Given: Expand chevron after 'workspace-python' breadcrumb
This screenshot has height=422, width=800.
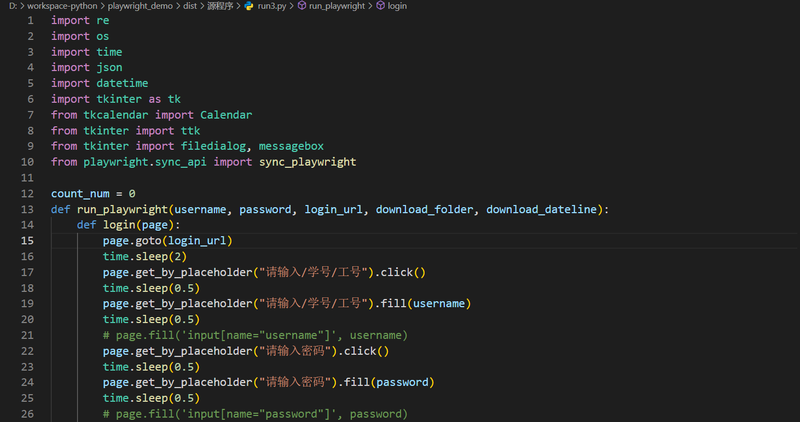Looking at the screenshot, I should 103,6.
